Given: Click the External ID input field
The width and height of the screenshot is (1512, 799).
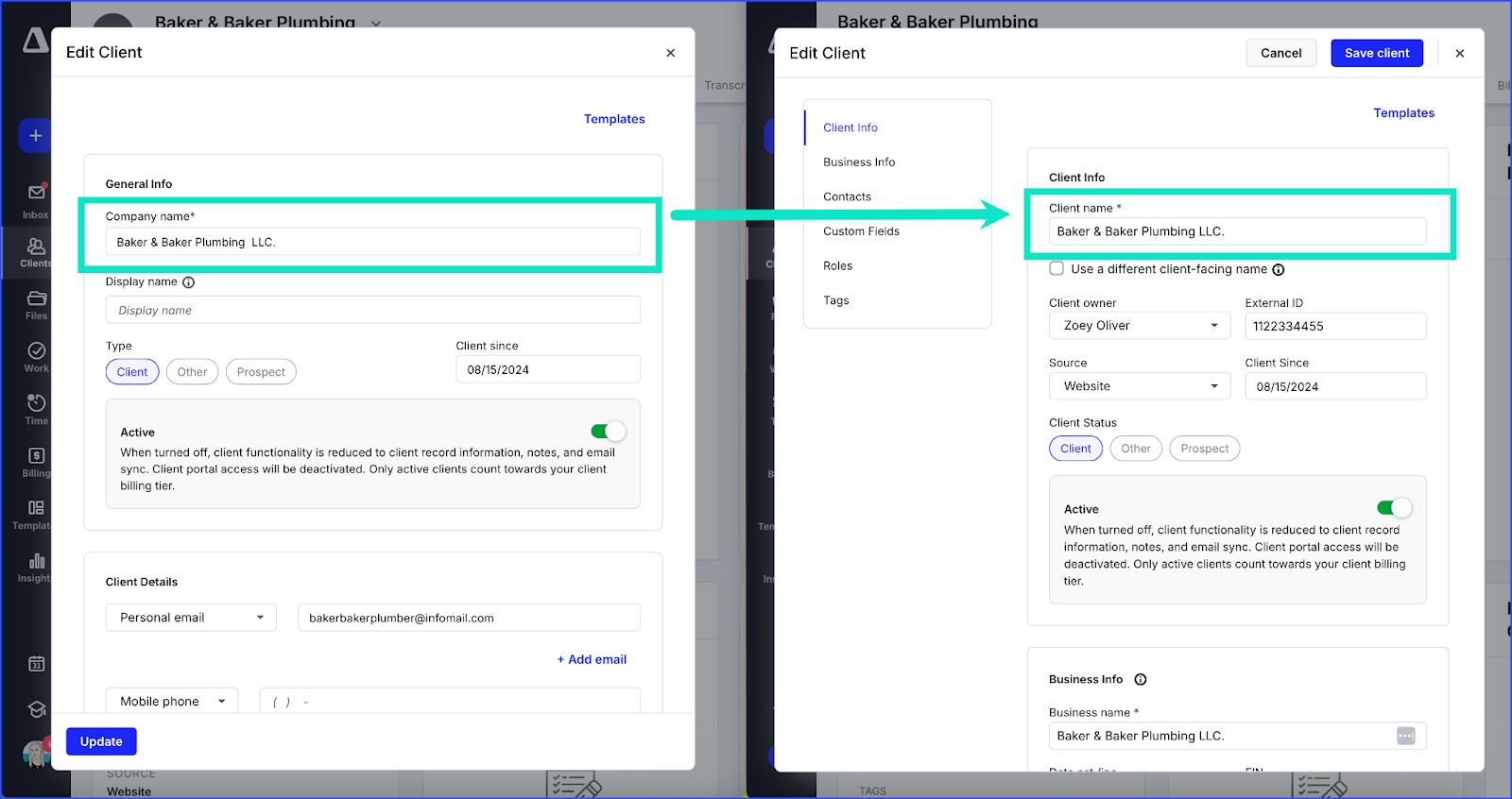Looking at the screenshot, I should coord(1334,326).
